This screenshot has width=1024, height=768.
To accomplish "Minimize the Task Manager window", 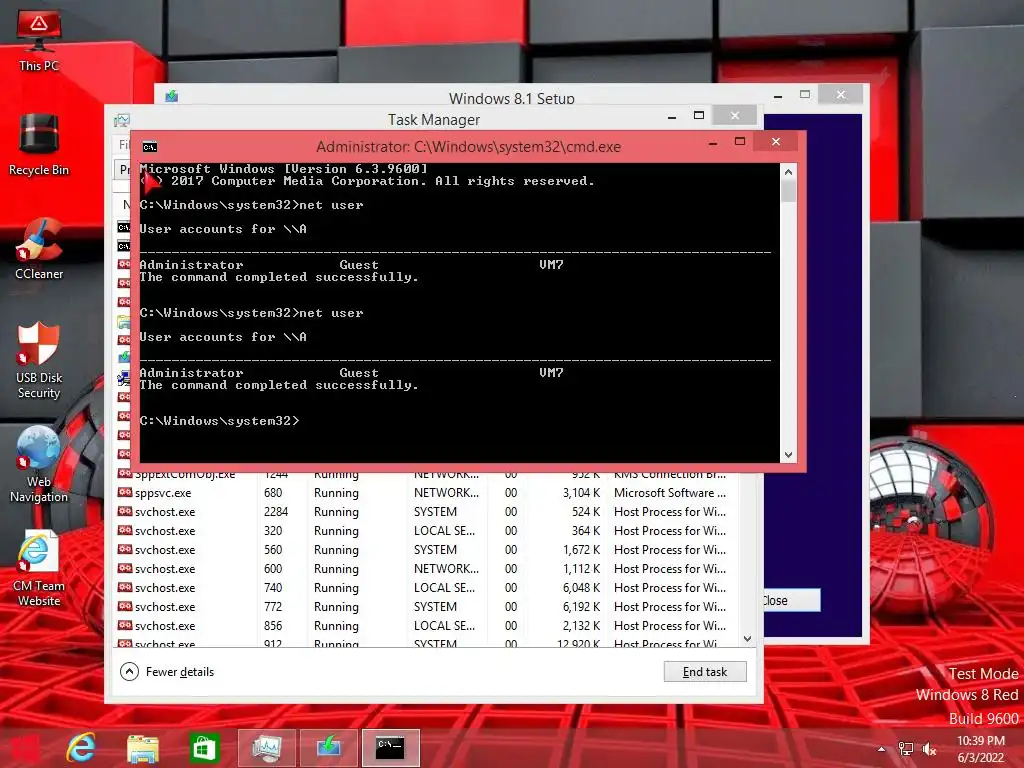I will [672, 118].
